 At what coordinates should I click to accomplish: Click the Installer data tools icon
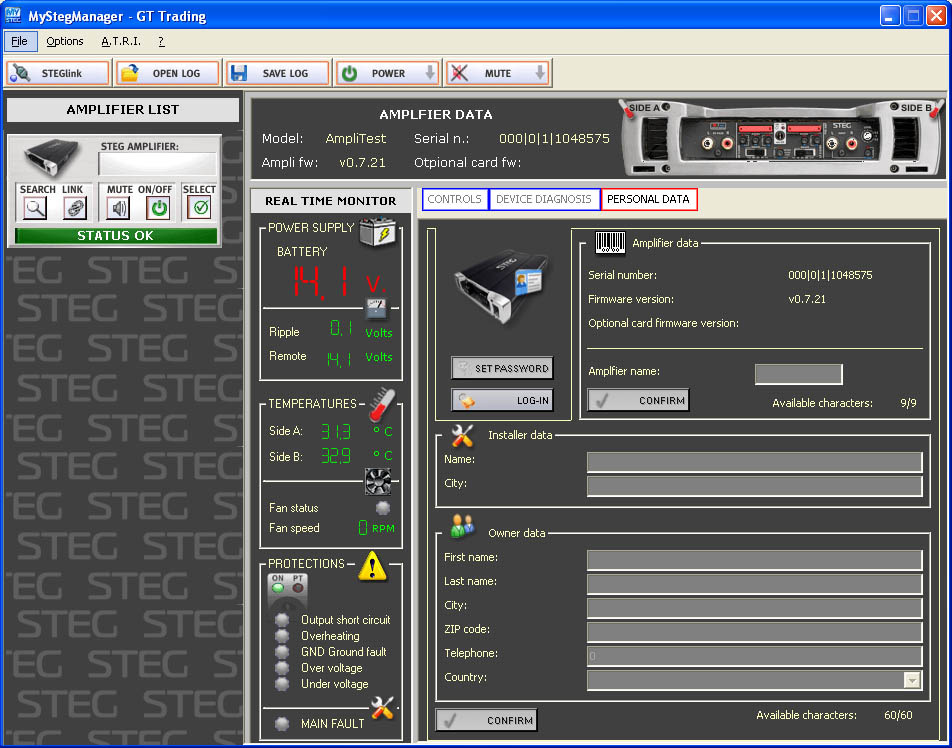[x=463, y=435]
